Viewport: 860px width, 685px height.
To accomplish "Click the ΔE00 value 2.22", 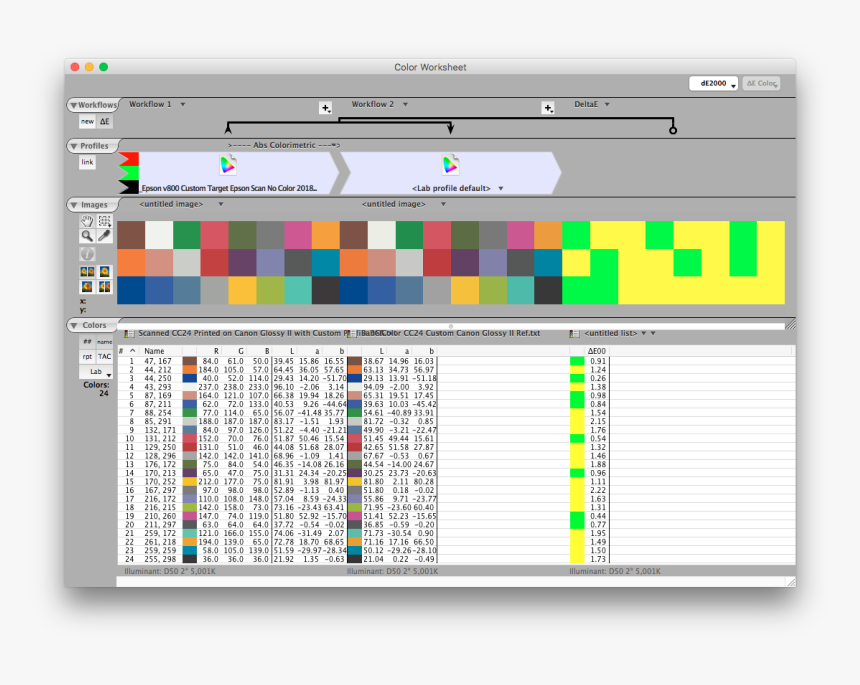I will 598,490.
